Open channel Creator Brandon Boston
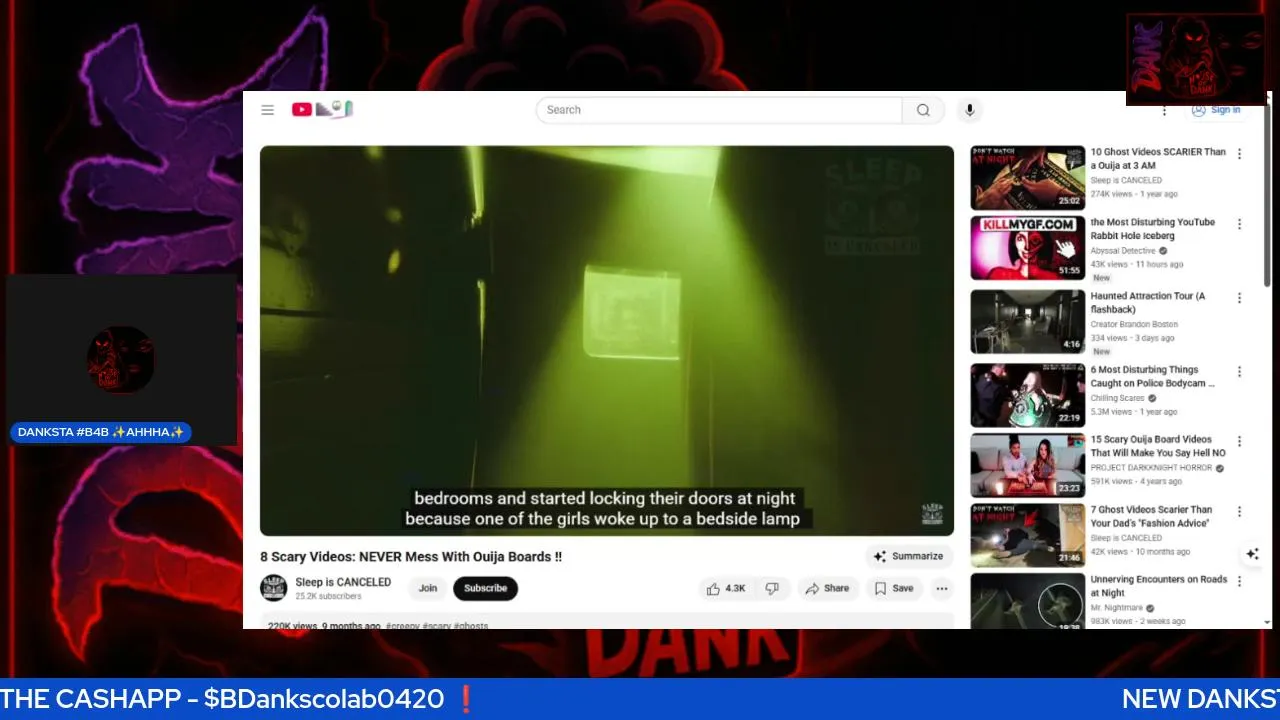Viewport: 1280px width, 720px height. (1134, 325)
